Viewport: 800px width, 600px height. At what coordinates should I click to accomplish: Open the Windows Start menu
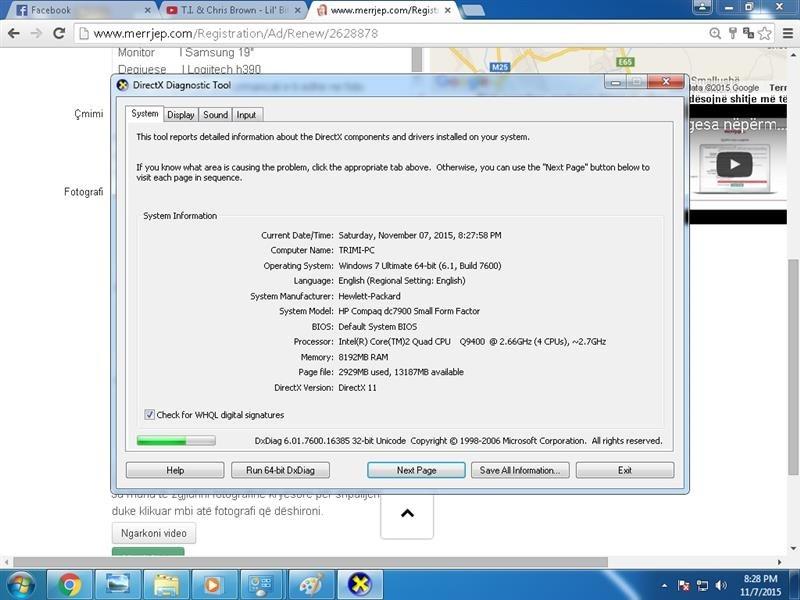[19, 585]
